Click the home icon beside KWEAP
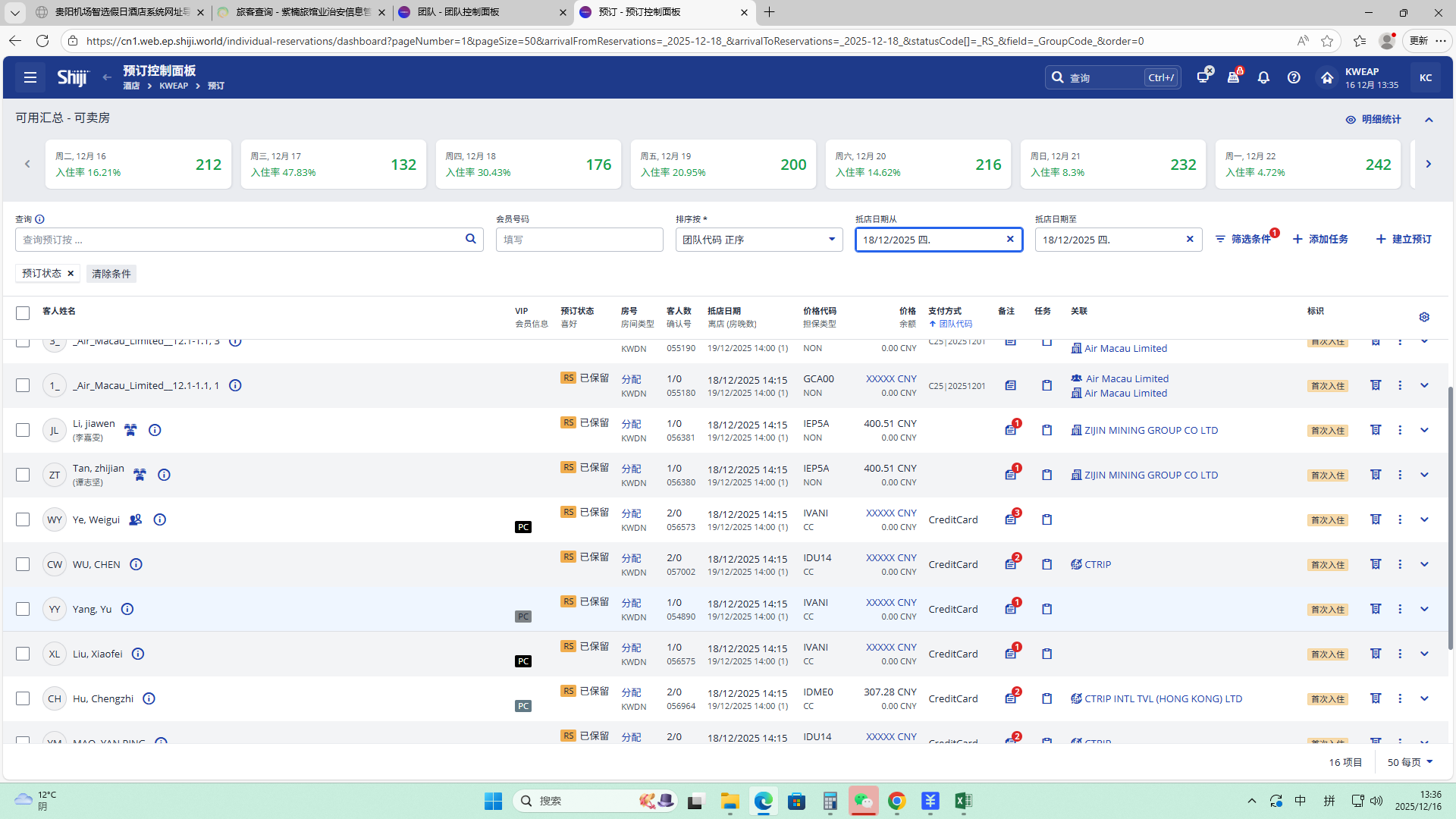Screen dimensions: 1456x819 coord(1326,77)
